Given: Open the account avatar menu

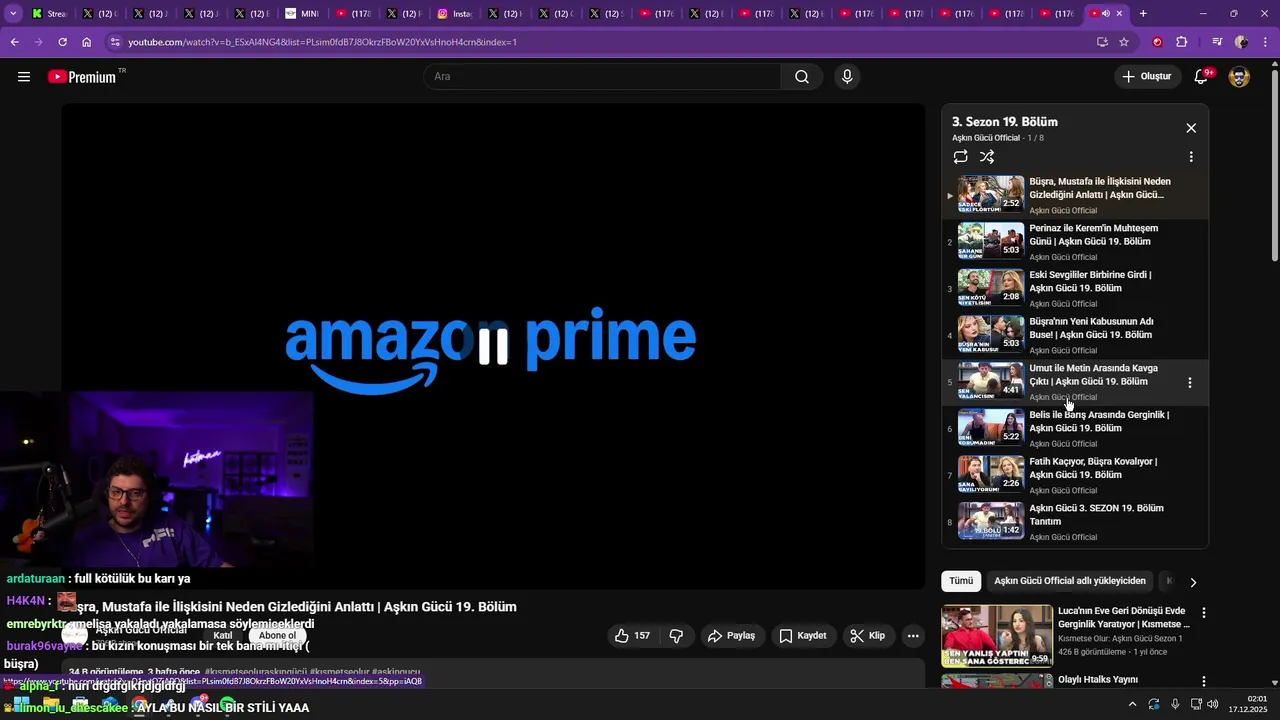Looking at the screenshot, I should pyautogui.click(x=1239, y=77).
